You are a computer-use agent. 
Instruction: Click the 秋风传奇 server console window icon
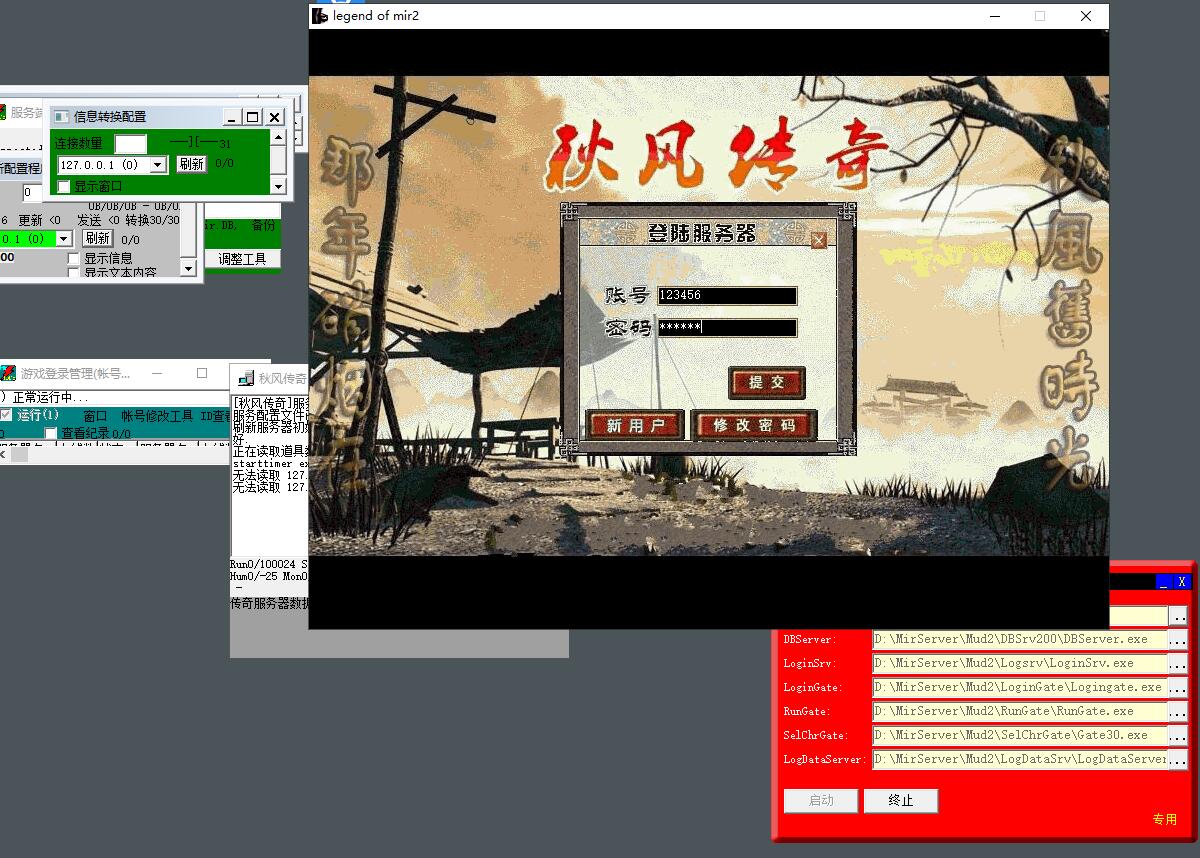245,378
